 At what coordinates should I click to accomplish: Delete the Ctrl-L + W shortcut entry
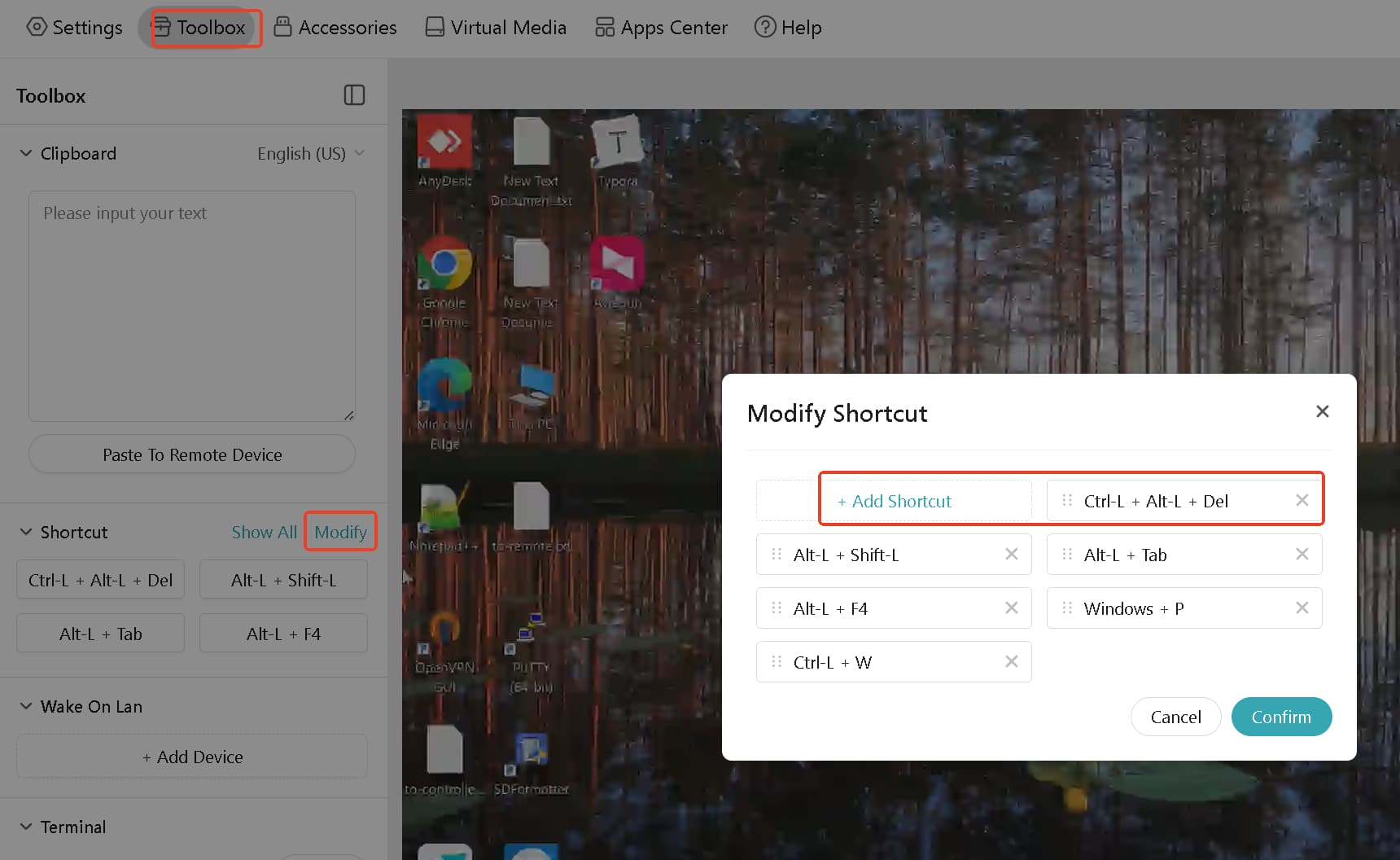pyautogui.click(x=1011, y=661)
